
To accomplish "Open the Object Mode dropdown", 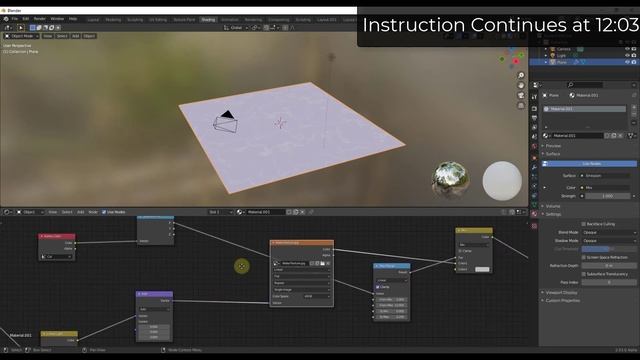I will (22, 36).
